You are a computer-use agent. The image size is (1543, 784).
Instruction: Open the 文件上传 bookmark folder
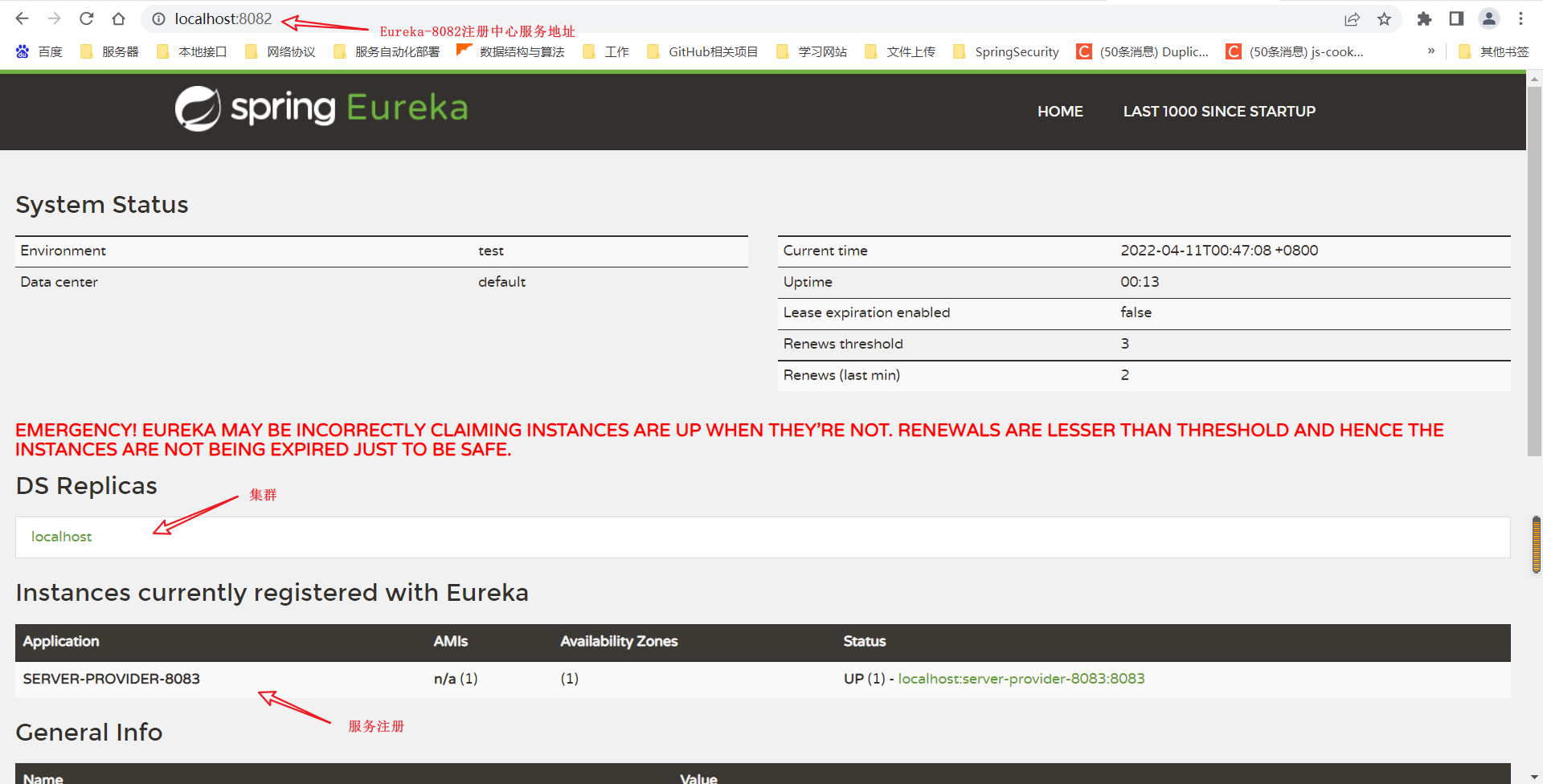coord(900,51)
